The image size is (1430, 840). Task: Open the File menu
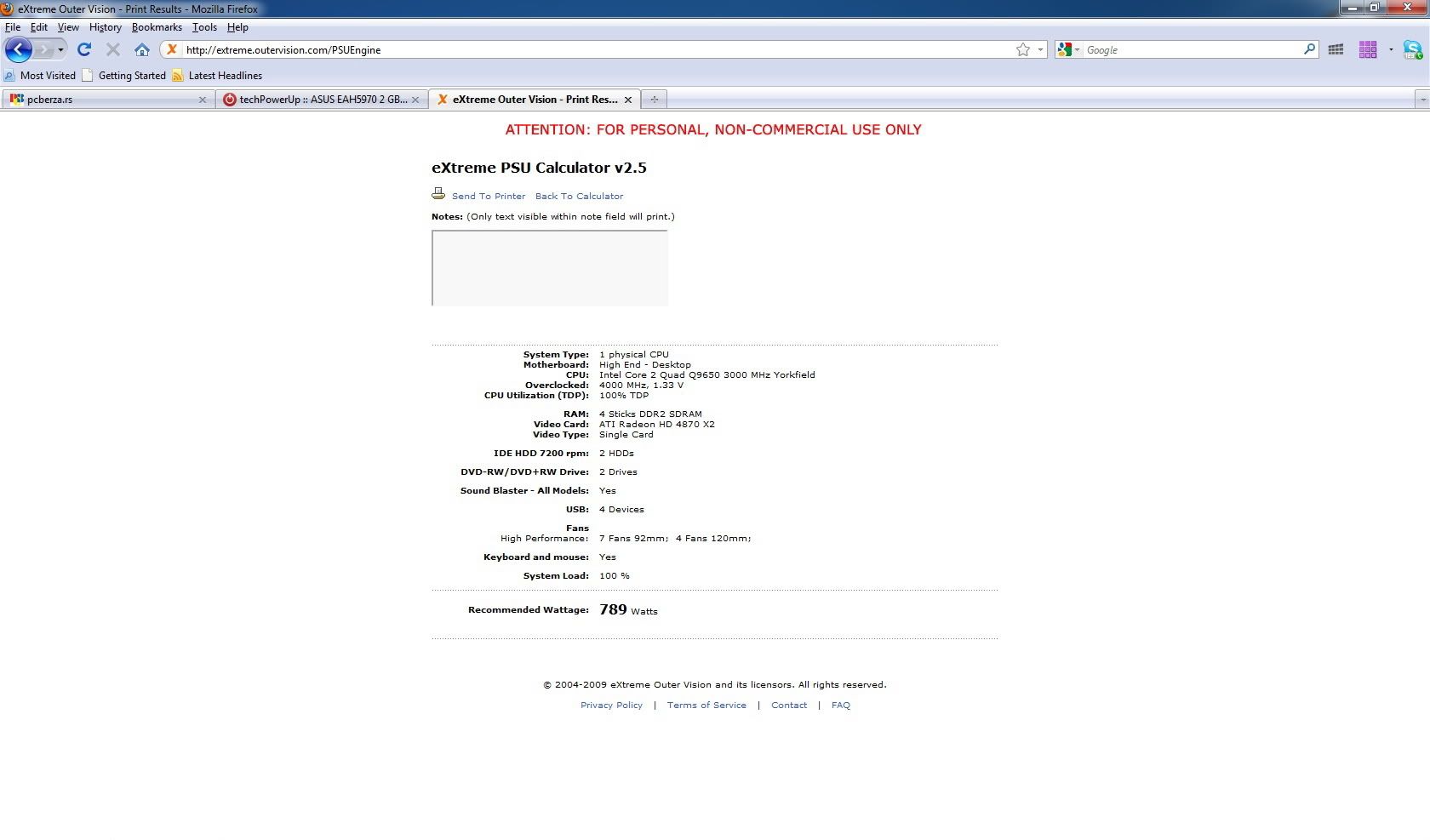pyautogui.click(x=13, y=27)
